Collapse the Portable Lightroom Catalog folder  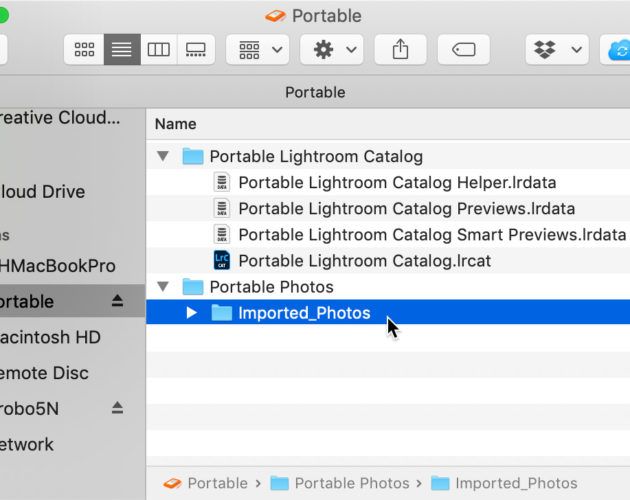163,156
